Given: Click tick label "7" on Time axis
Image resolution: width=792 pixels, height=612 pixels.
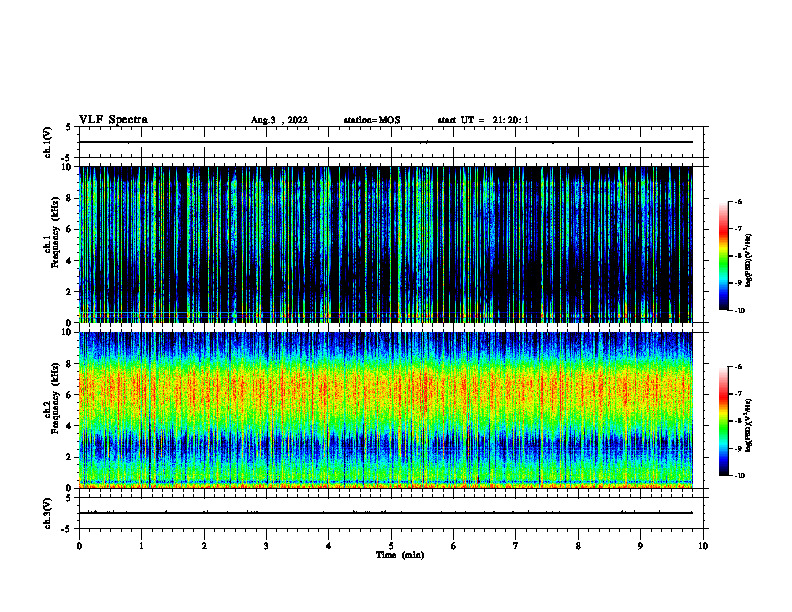Looking at the screenshot, I should (516, 546).
